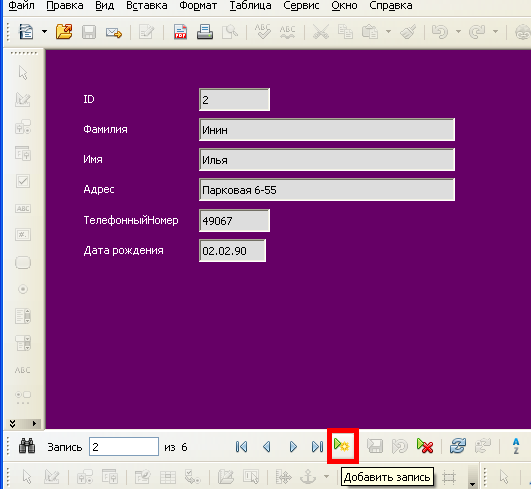
Task: Click the grayed Refresh Control icon
Action: [483, 446]
